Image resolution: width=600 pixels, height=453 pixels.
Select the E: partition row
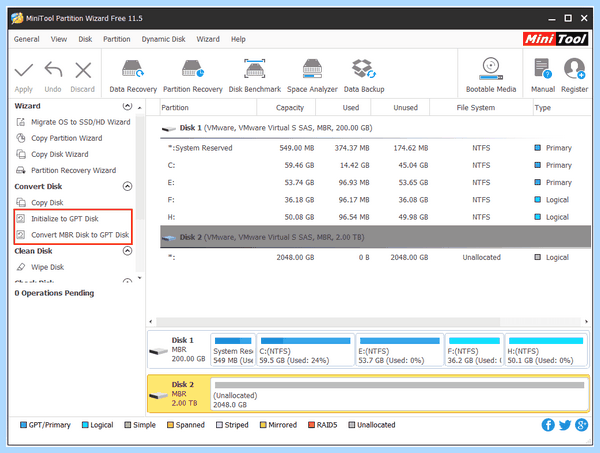(x=375, y=183)
